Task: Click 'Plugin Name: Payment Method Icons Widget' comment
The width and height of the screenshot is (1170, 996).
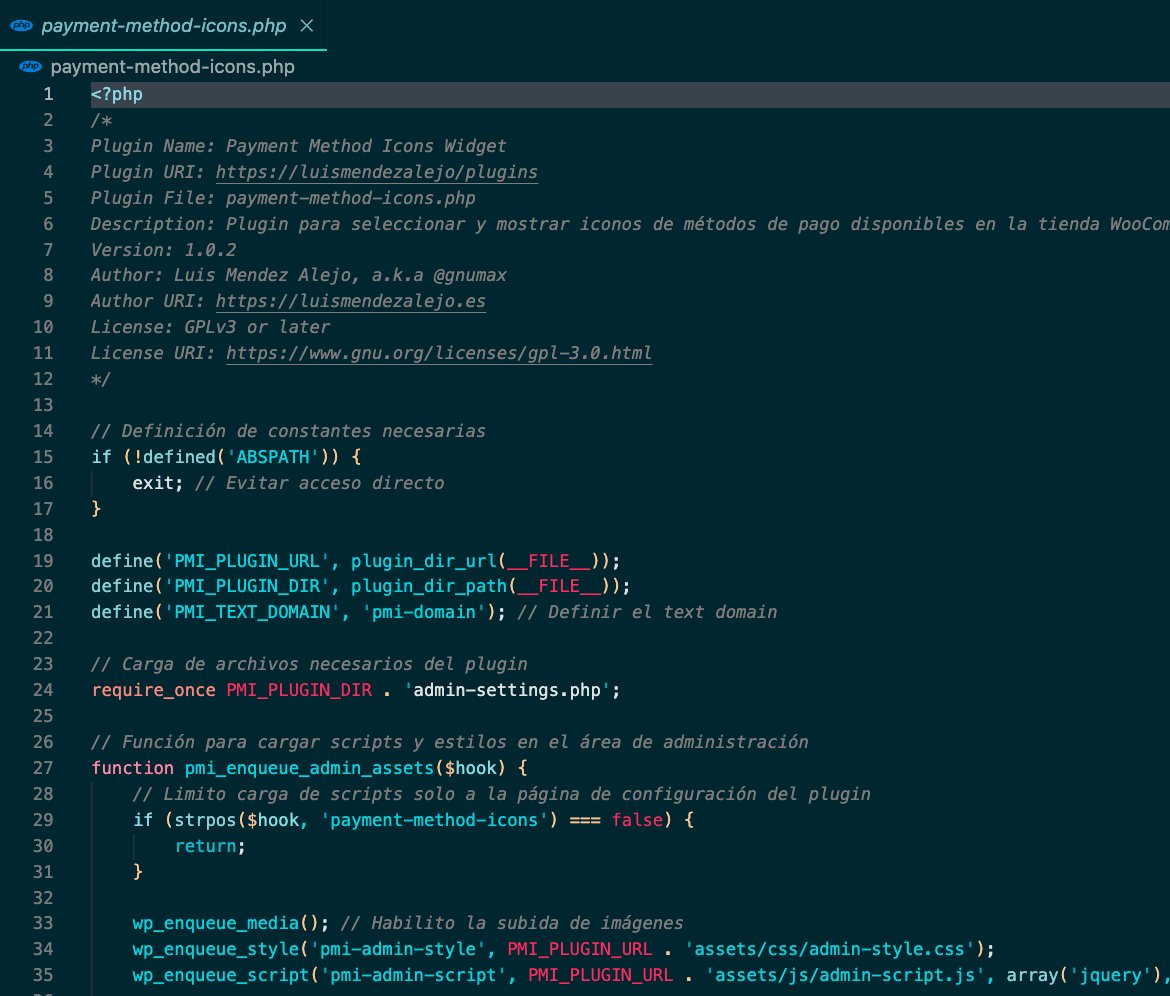Action: 298,146
